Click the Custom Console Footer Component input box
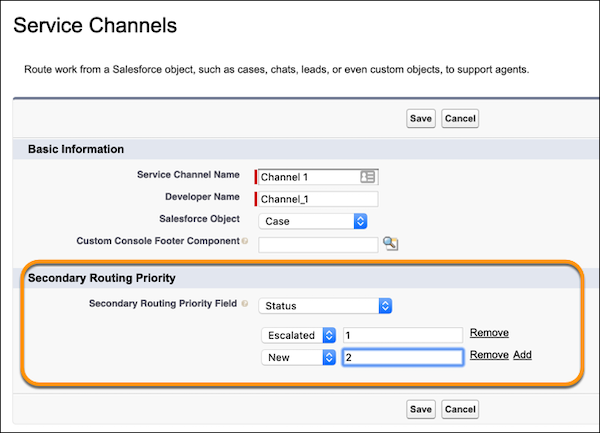Image resolution: width=600 pixels, height=433 pixels. click(x=318, y=243)
